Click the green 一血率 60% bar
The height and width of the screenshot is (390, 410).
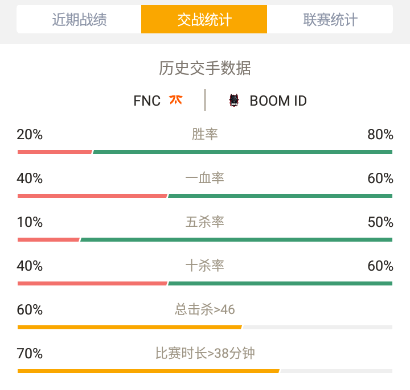click(280, 196)
